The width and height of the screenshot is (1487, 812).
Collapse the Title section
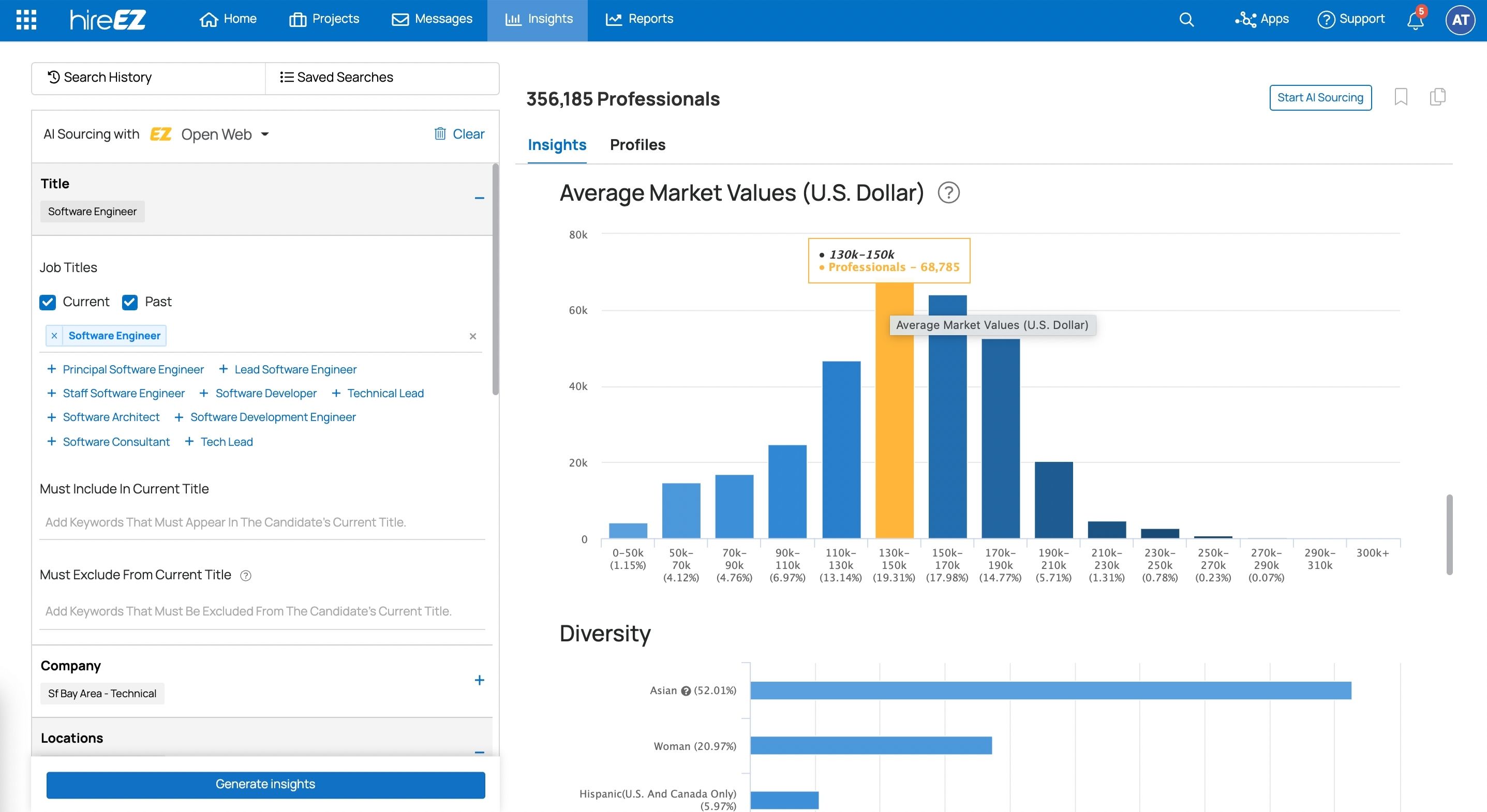click(479, 198)
